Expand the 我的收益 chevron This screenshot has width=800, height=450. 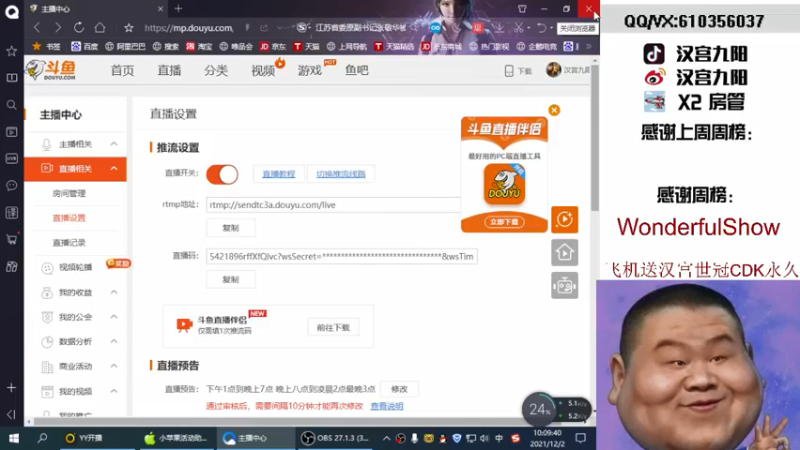pyautogui.click(x=114, y=292)
